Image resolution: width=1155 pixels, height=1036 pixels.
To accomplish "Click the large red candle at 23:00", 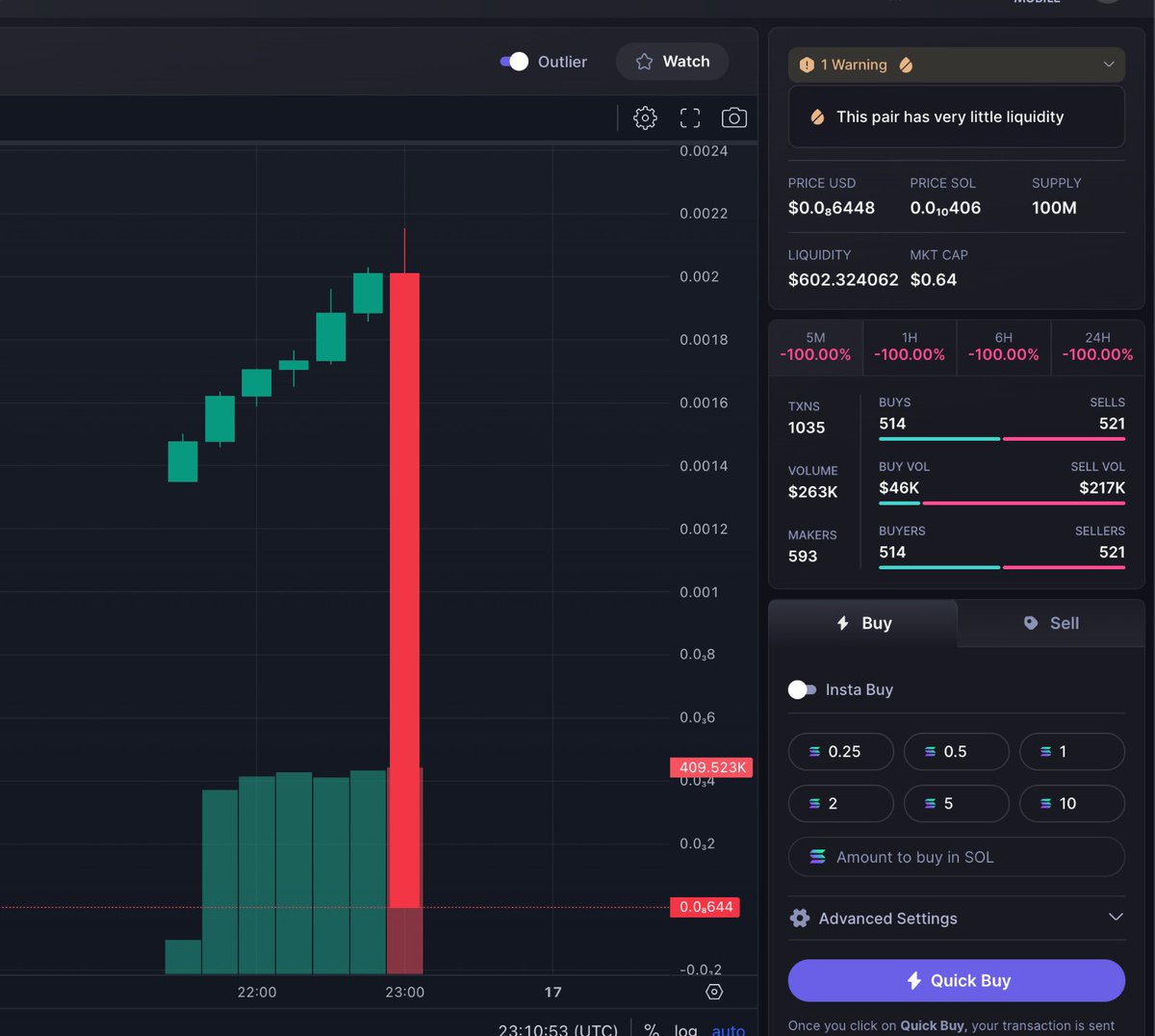I will (x=404, y=590).
